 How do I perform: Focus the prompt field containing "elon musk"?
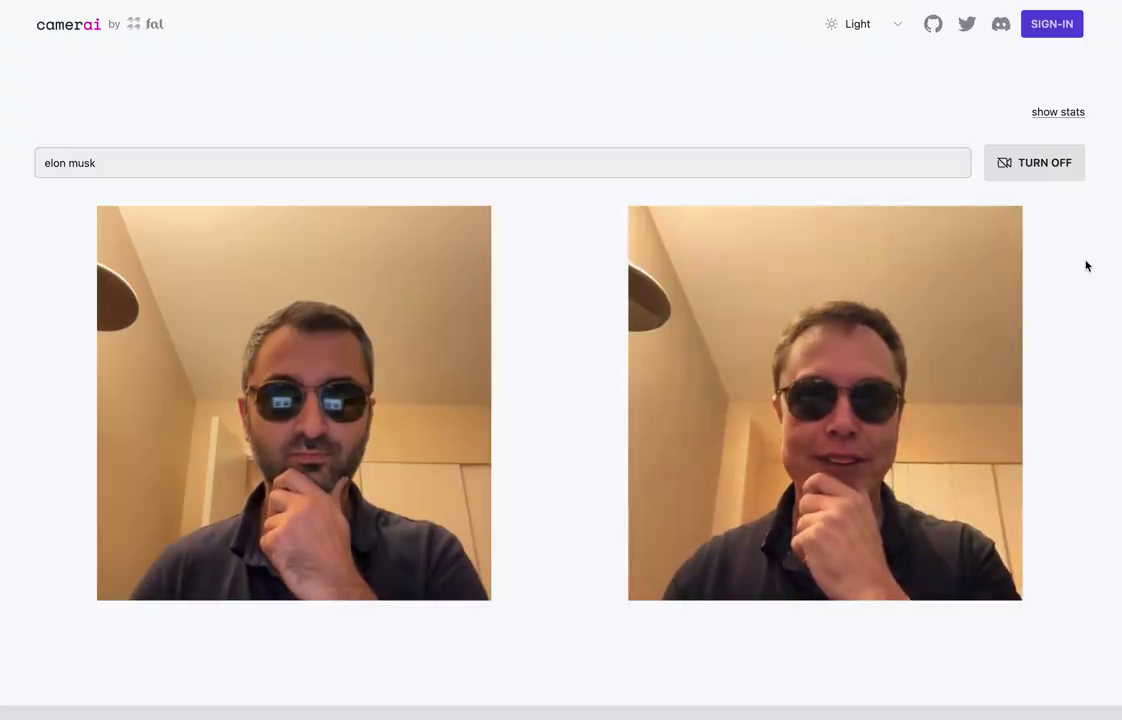pyautogui.click(x=502, y=162)
